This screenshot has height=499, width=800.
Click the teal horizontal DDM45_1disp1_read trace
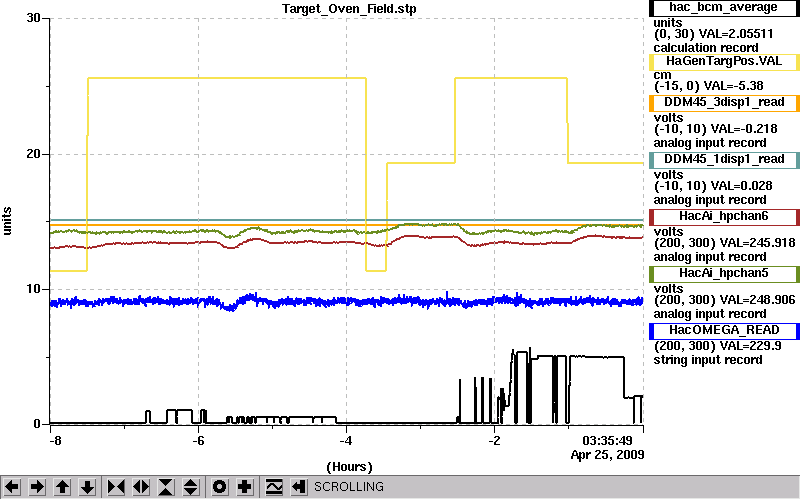click(x=347, y=220)
